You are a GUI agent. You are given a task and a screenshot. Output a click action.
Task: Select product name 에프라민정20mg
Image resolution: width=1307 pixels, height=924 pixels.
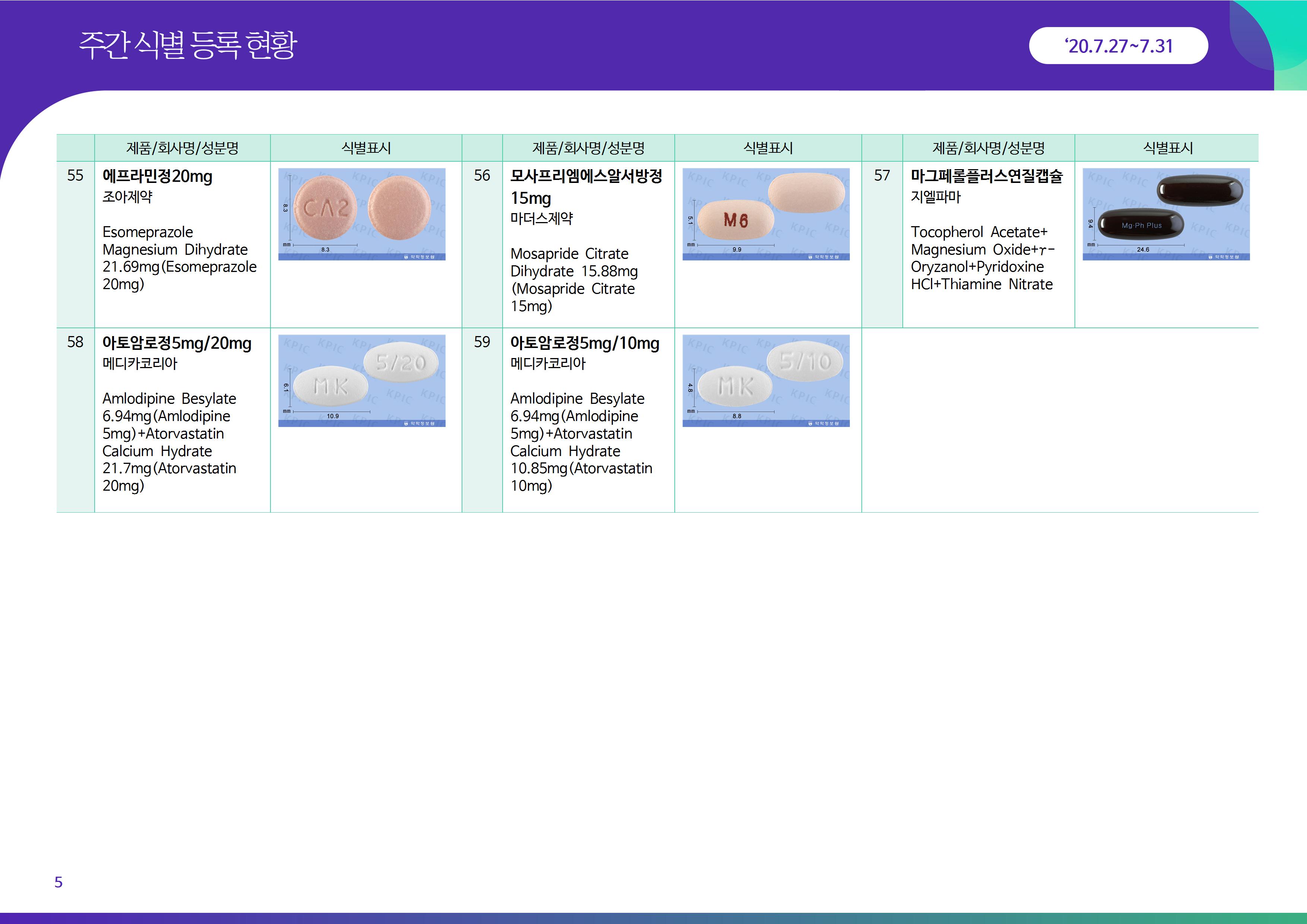pos(157,177)
